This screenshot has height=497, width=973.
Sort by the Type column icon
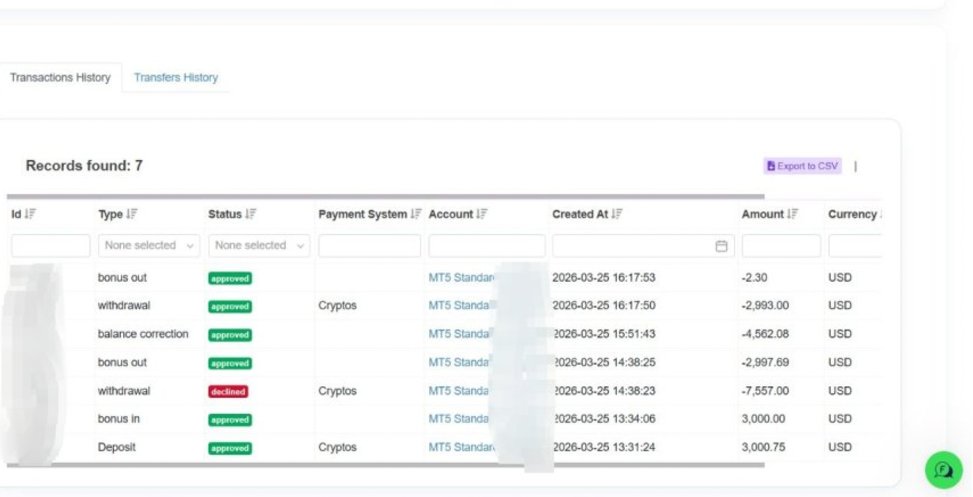tap(132, 214)
